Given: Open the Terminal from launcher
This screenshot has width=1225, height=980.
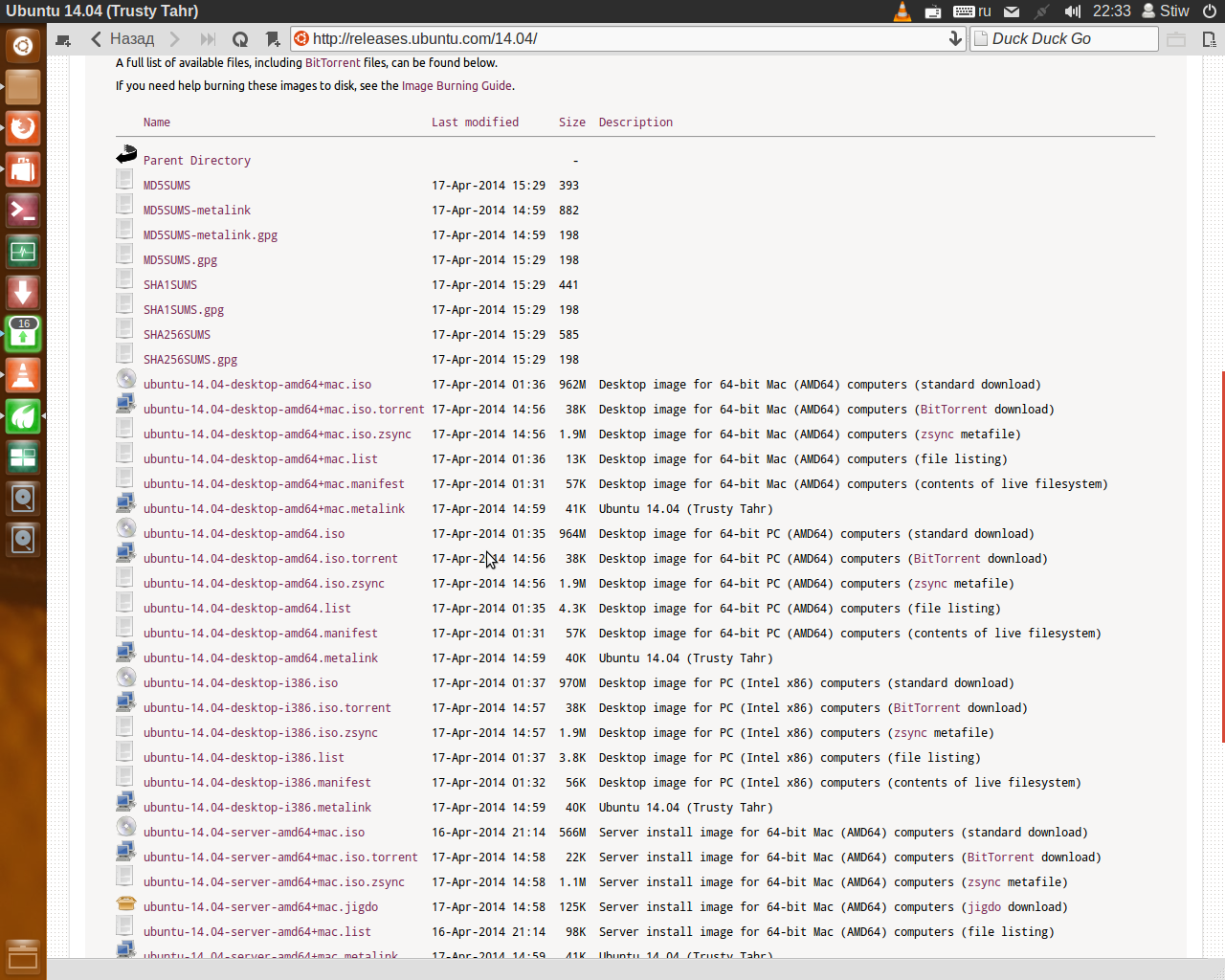Looking at the screenshot, I should 23,211.
